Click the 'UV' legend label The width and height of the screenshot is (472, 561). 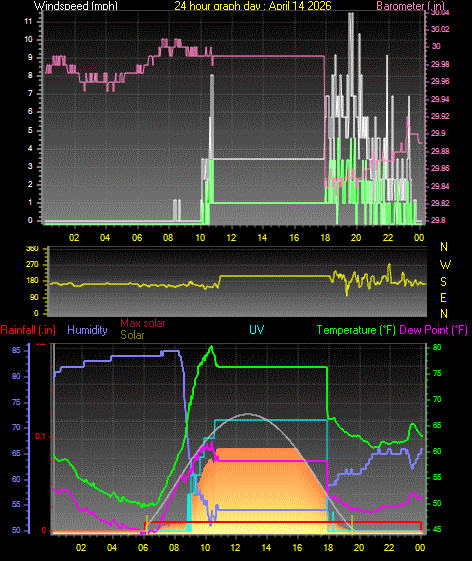click(x=257, y=330)
